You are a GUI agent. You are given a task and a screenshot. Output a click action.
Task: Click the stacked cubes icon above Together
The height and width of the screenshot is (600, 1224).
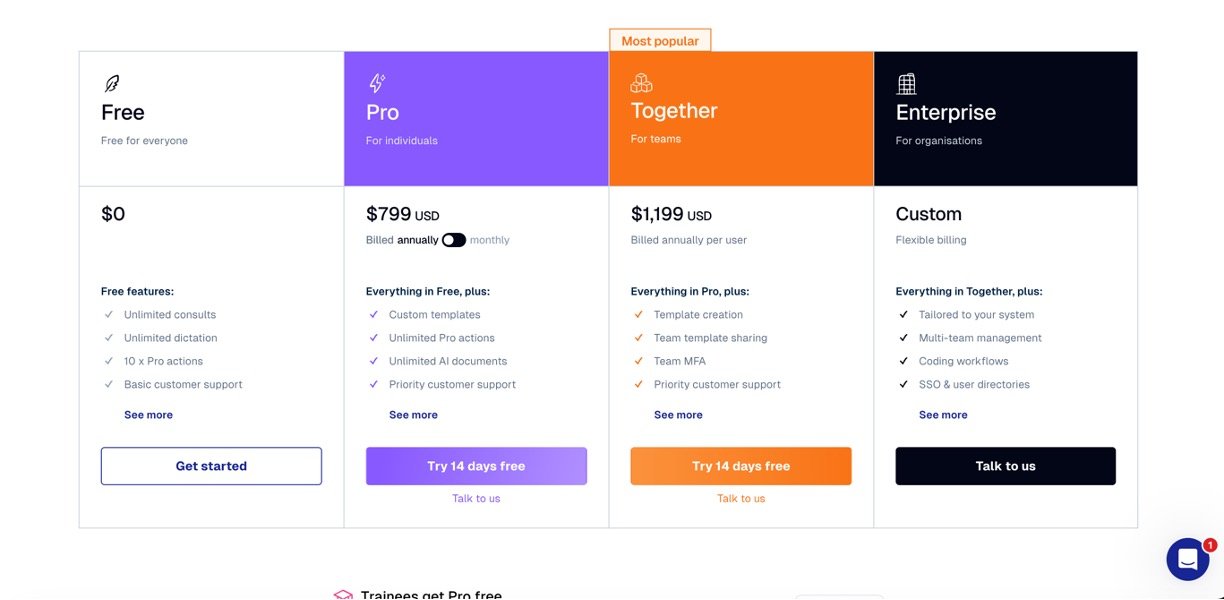[x=641, y=83]
